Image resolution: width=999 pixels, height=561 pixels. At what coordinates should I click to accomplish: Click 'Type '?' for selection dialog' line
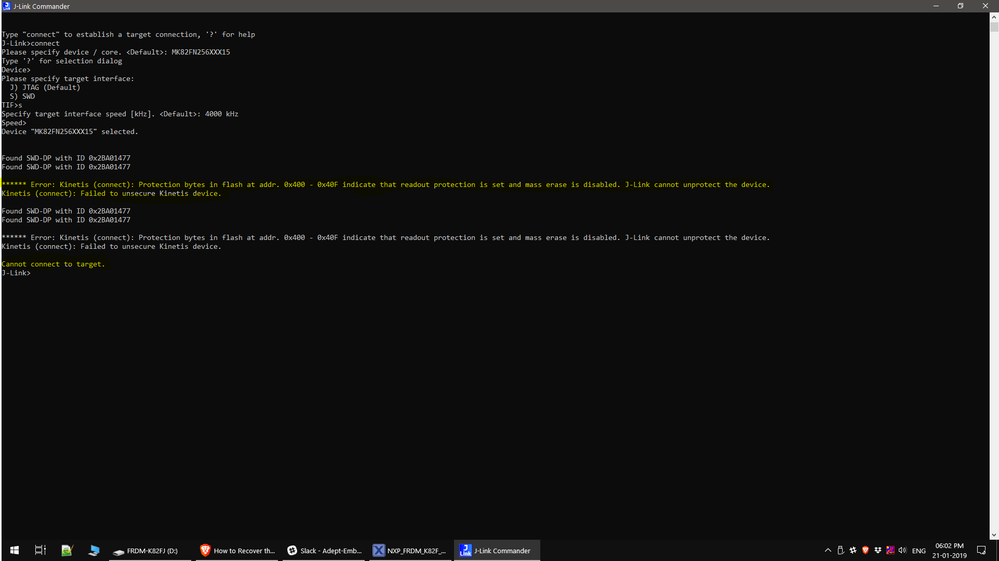(62, 61)
